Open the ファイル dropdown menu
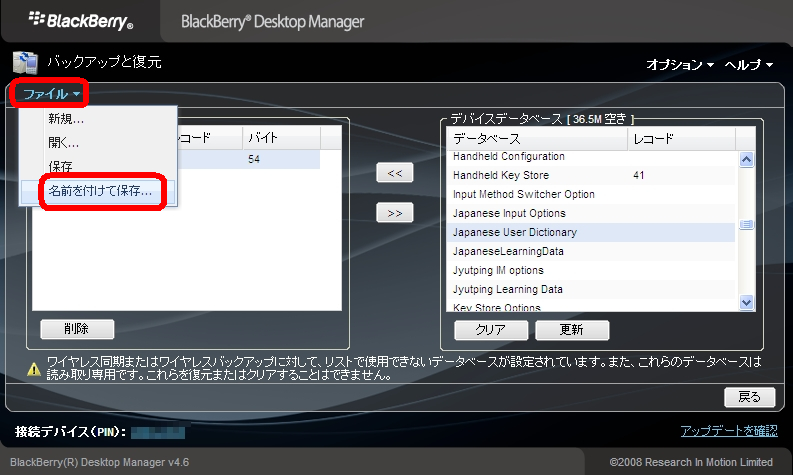Image resolution: width=793 pixels, height=475 pixels. 52,94
